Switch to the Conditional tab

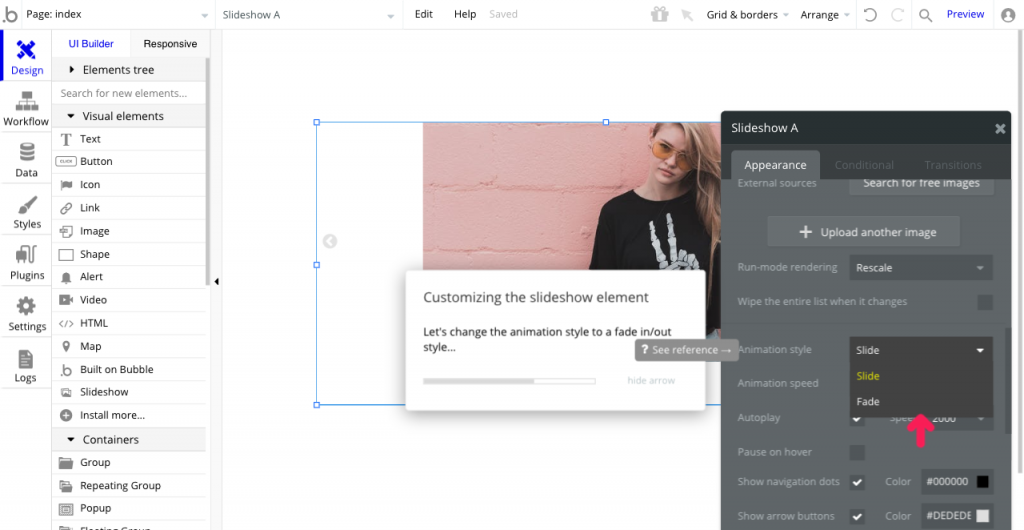[864, 165]
